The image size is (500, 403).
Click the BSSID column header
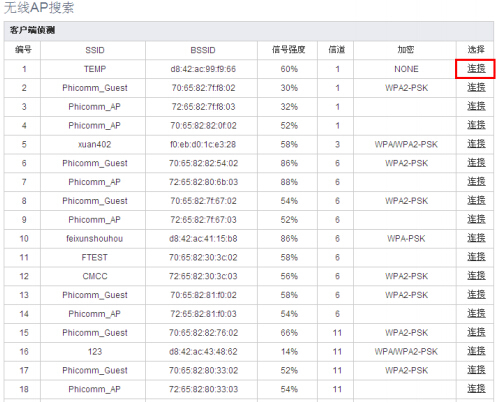tap(203, 50)
